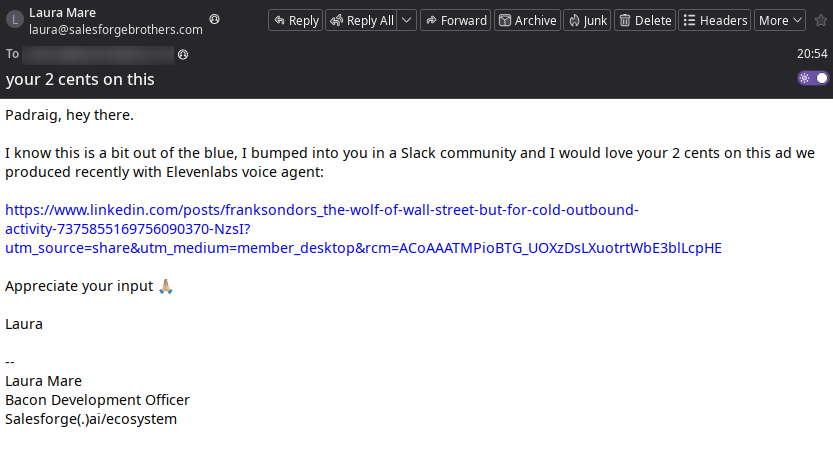833x460 pixels.
Task: Toggle the dark message mode switch
Action: click(813, 78)
